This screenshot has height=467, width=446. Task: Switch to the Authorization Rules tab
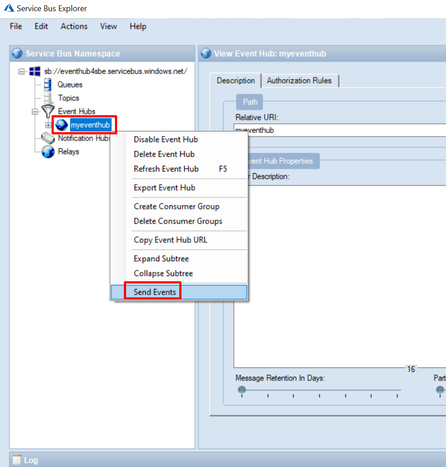[x=299, y=81]
